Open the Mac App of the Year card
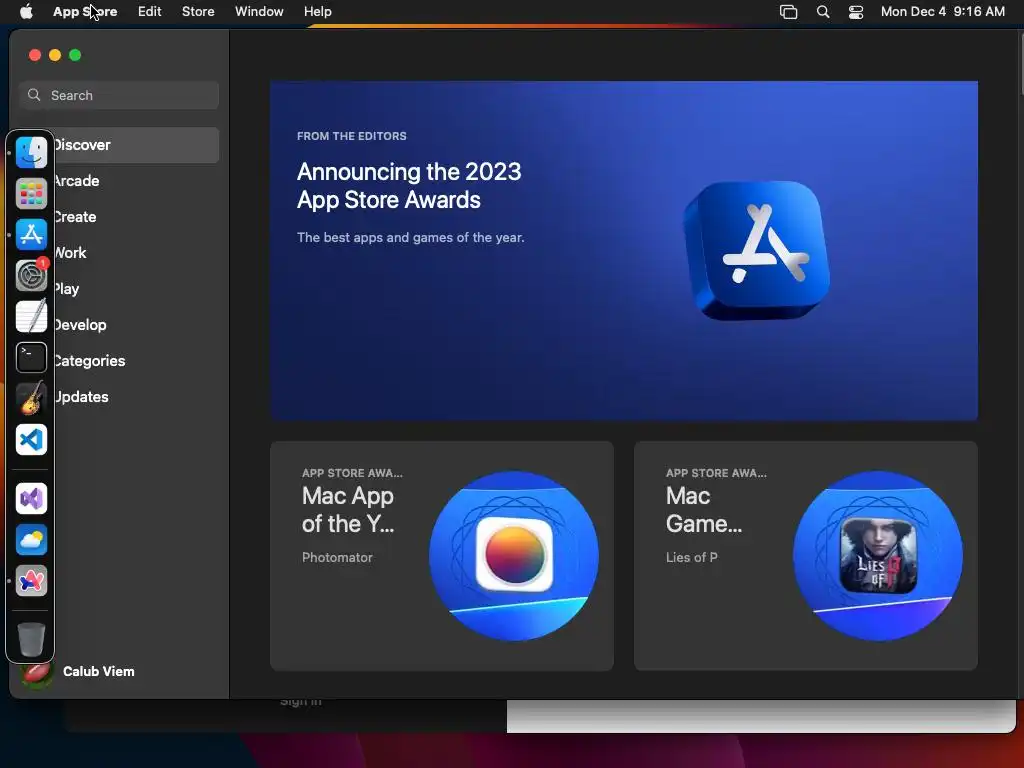The height and width of the screenshot is (768, 1024). (441, 556)
